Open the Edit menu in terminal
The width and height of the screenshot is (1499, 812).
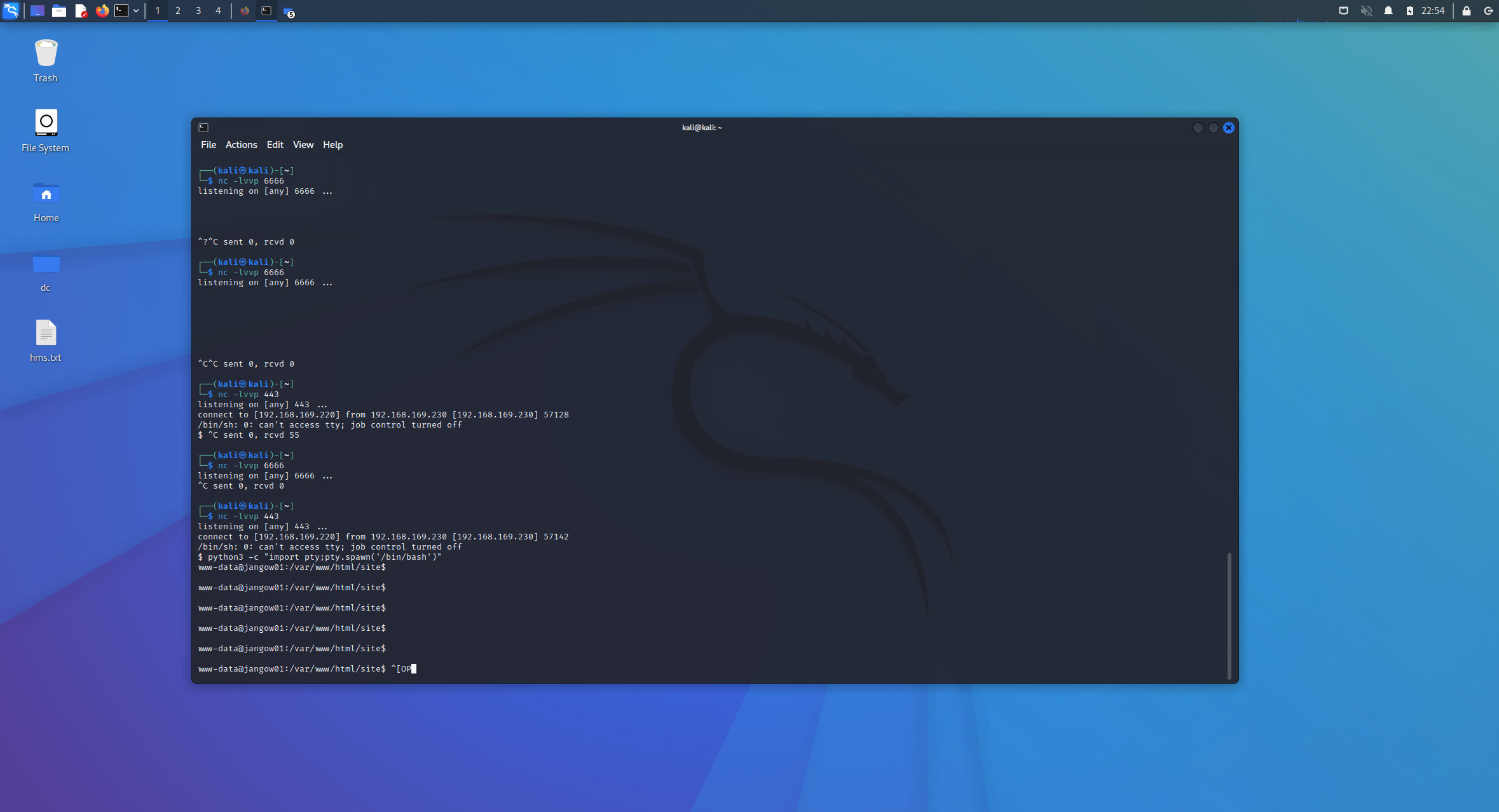pos(275,145)
